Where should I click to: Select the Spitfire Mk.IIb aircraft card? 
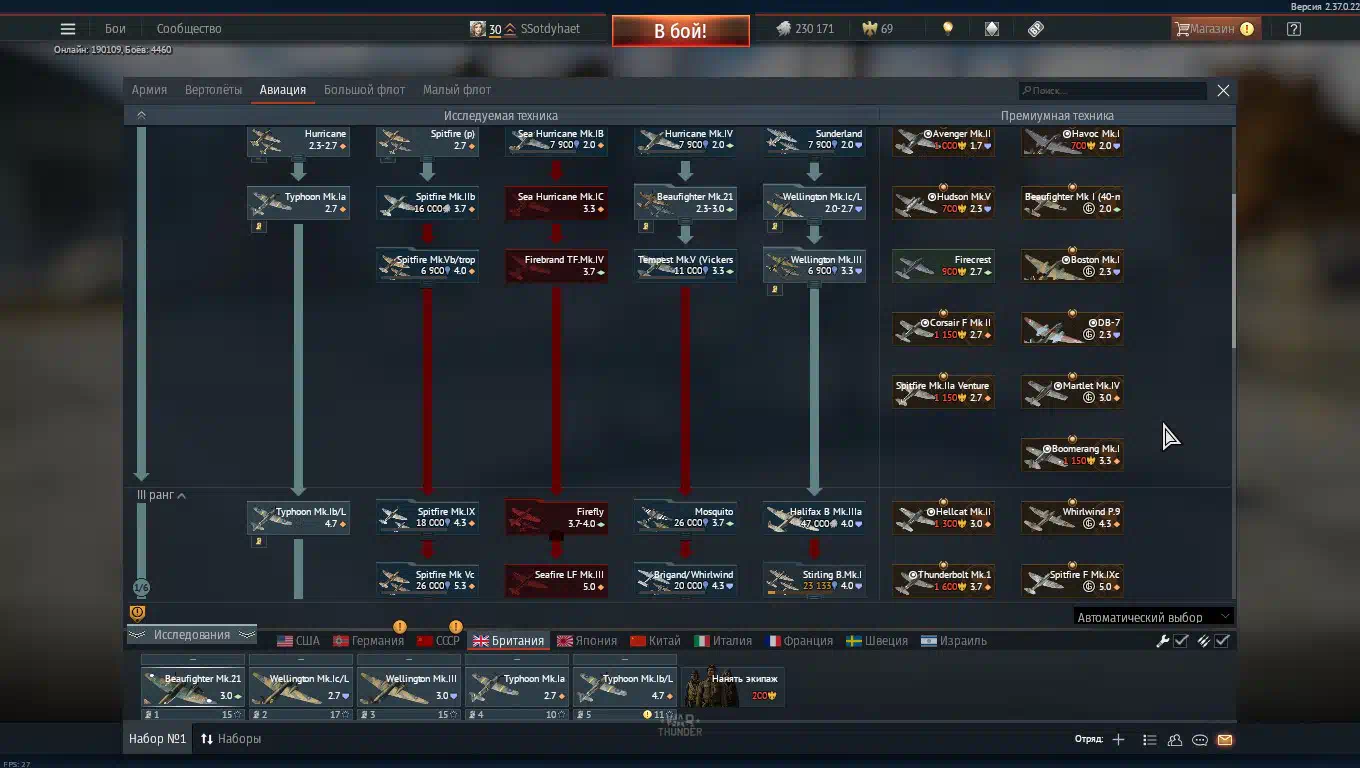click(427, 203)
